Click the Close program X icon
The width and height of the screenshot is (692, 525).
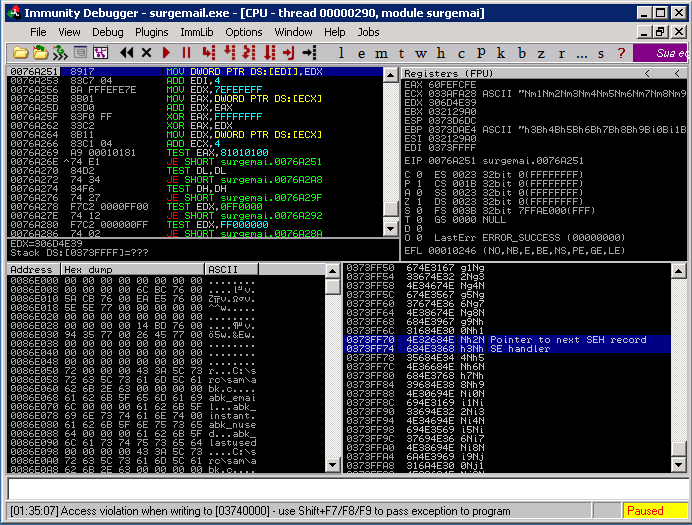tap(146, 52)
